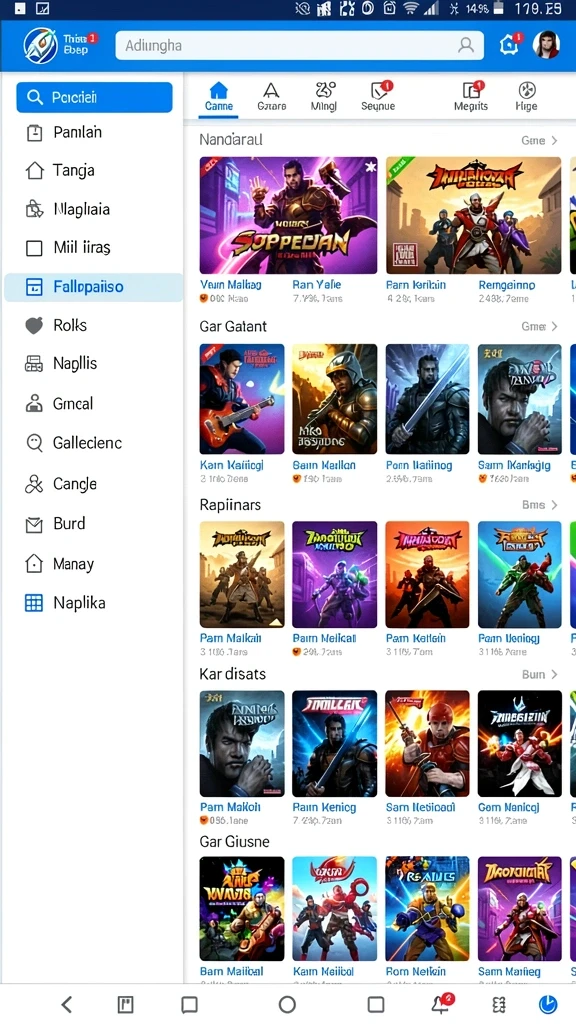This screenshot has height=1024, width=576.
Task: Select Fallopaiiso in the sidebar
Action: 93,287
